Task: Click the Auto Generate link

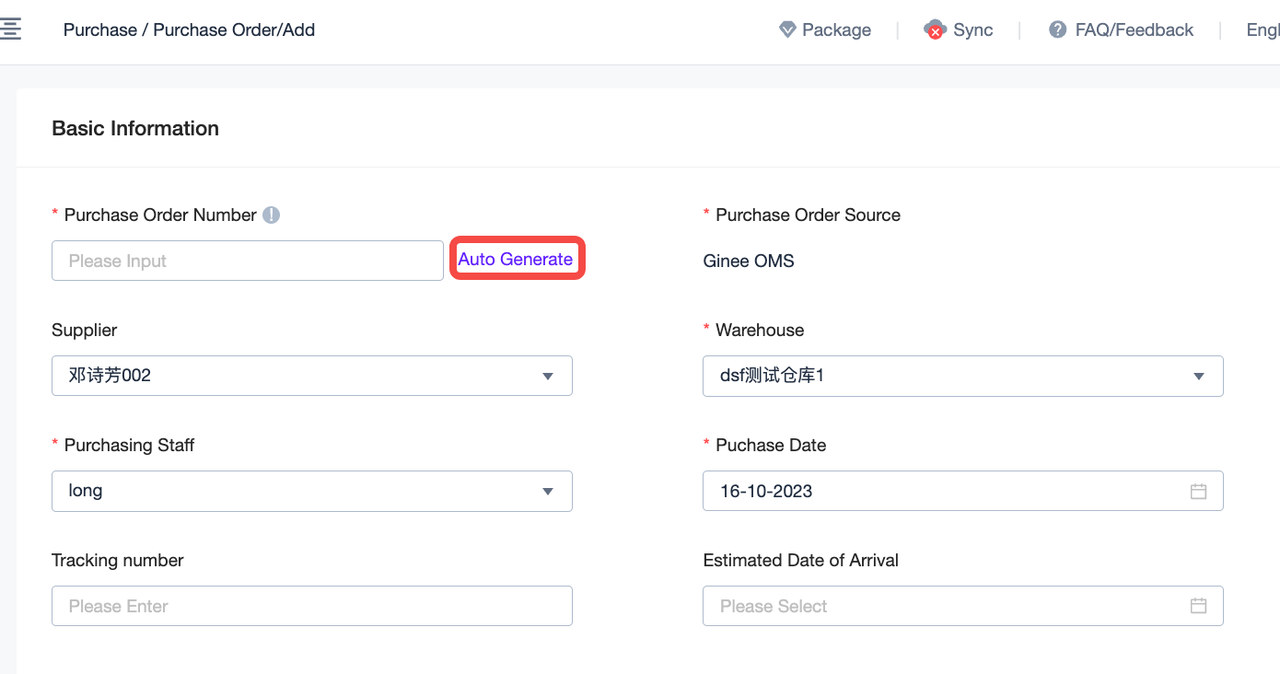Action: [516, 258]
